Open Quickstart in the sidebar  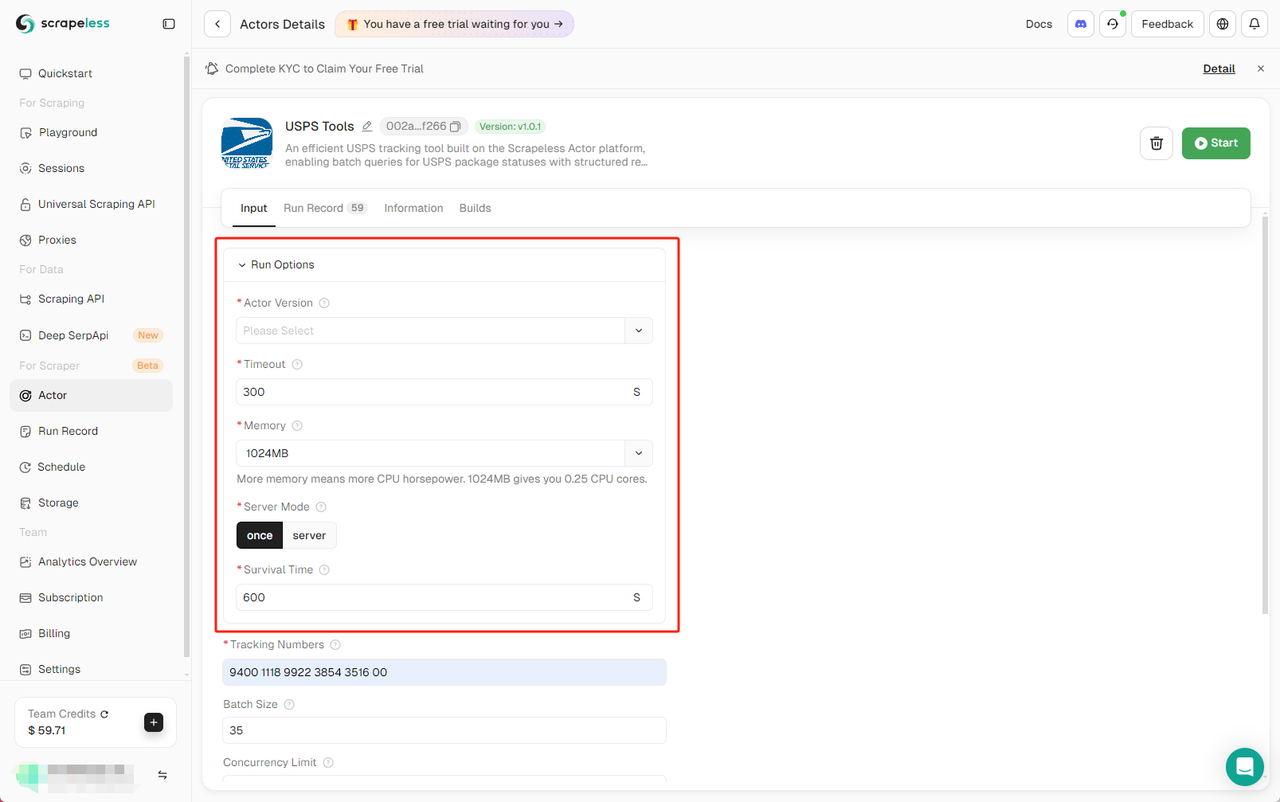[x=91, y=74]
